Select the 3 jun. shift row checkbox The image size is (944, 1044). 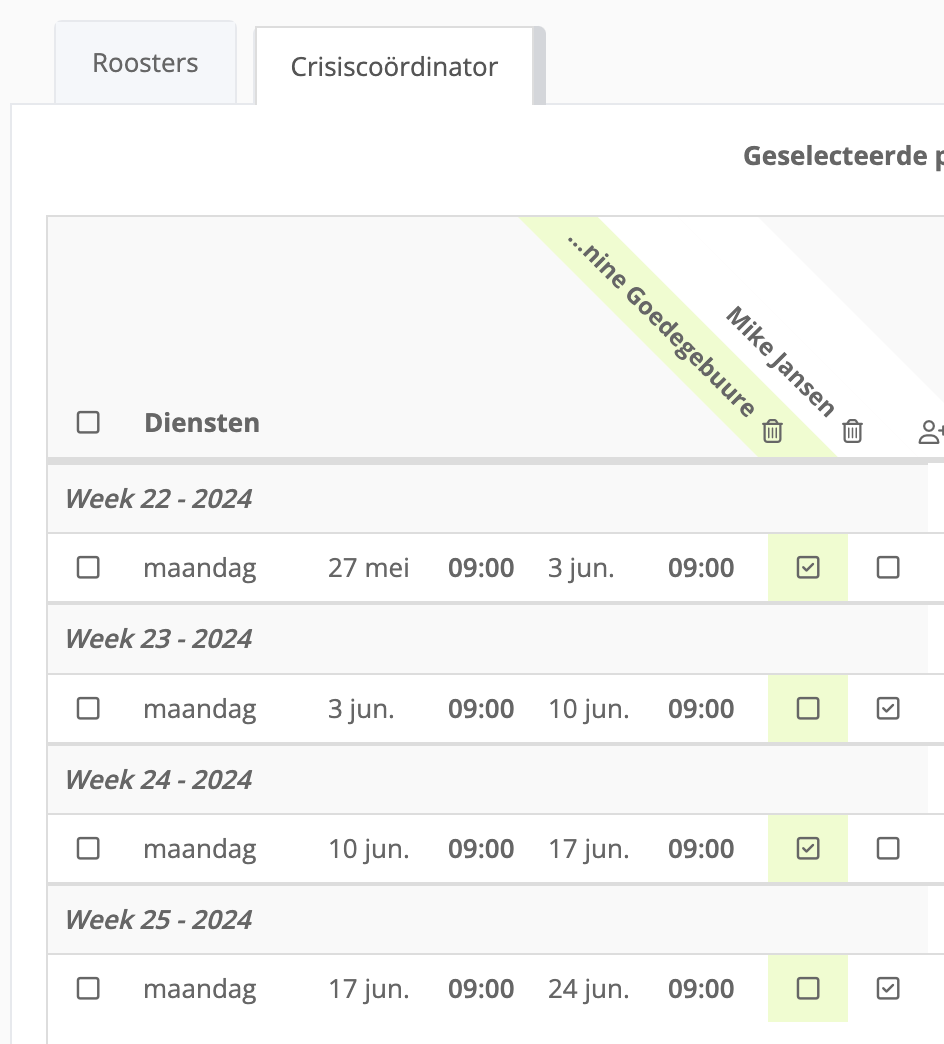point(88,708)
